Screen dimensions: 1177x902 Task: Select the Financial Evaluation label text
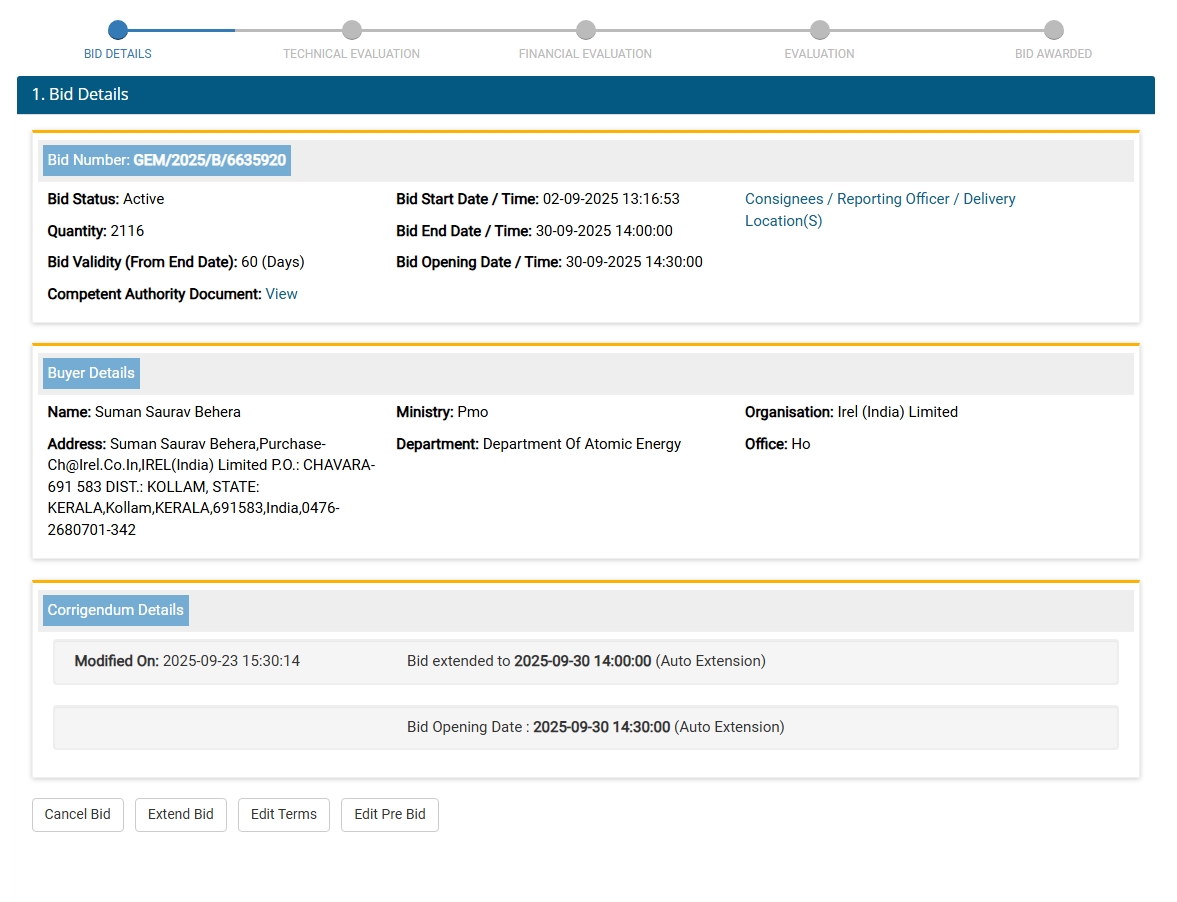coord(585,54)
